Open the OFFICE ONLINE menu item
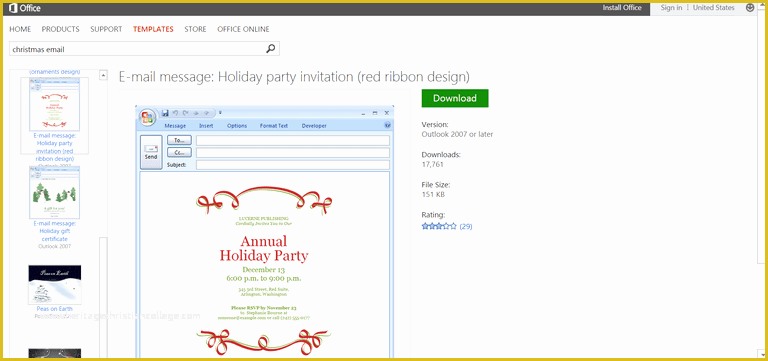This screenshot has width=768, height=361. click(x=243, y=29)
